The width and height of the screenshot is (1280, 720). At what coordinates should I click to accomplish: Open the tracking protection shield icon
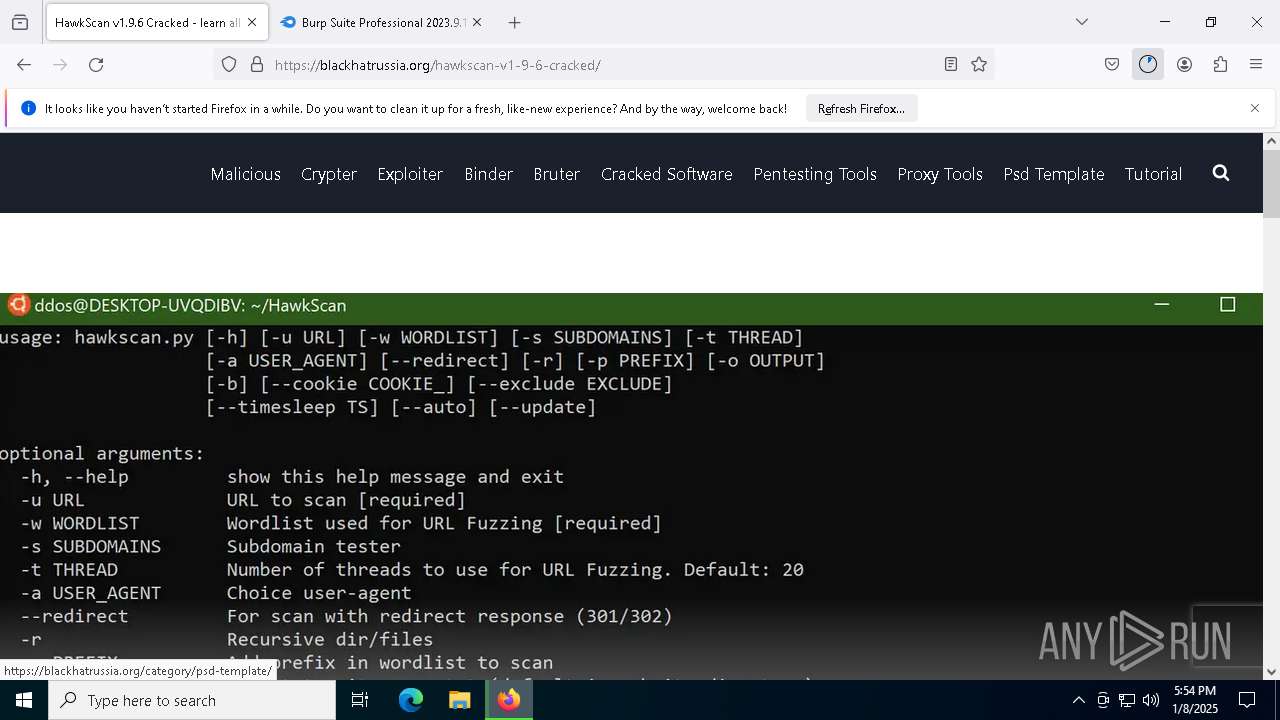229,65
